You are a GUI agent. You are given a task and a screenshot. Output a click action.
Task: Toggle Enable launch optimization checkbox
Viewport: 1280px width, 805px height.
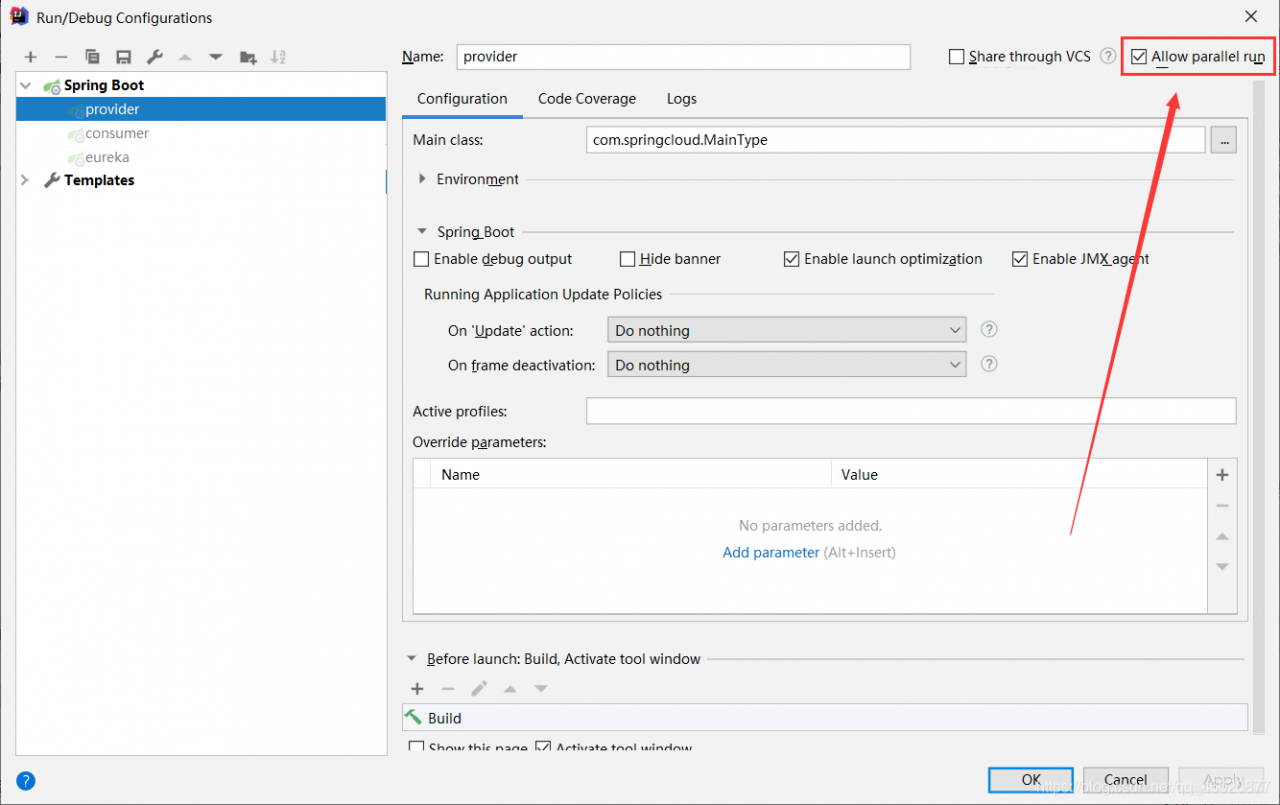tap(792, 259)
